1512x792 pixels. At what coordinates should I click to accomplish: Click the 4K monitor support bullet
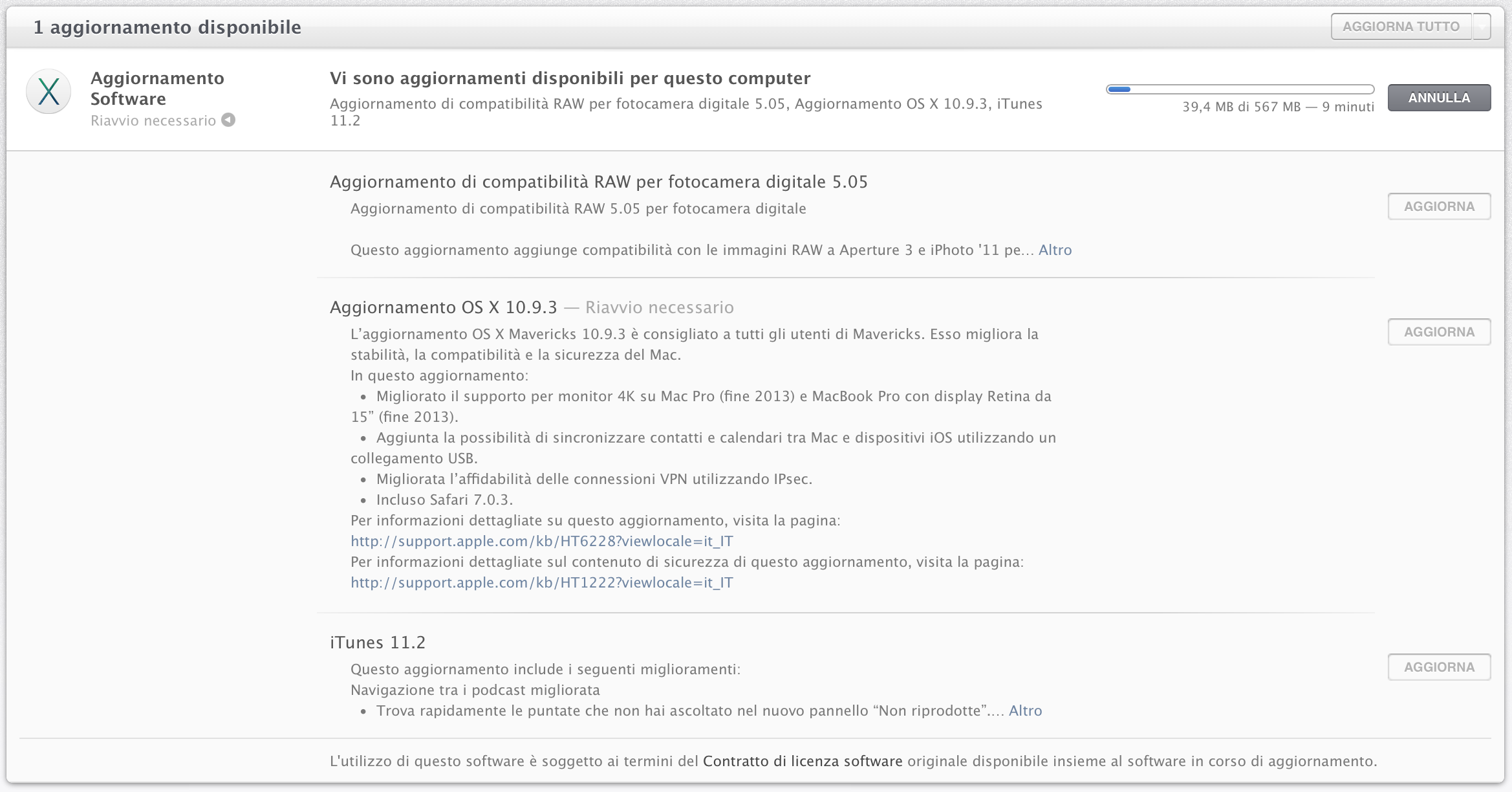click(701, 406)
